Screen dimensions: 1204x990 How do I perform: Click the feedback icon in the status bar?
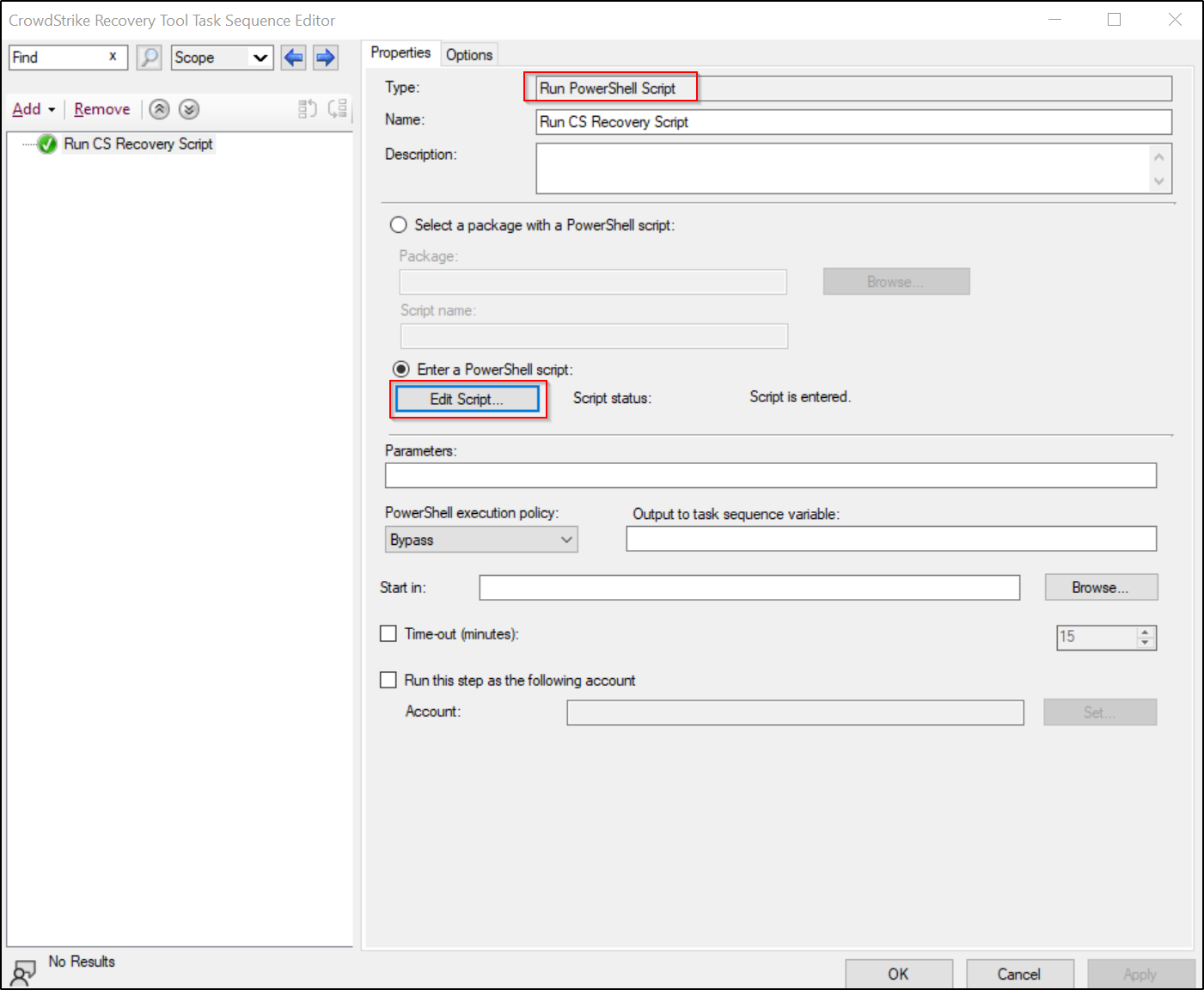23,973
